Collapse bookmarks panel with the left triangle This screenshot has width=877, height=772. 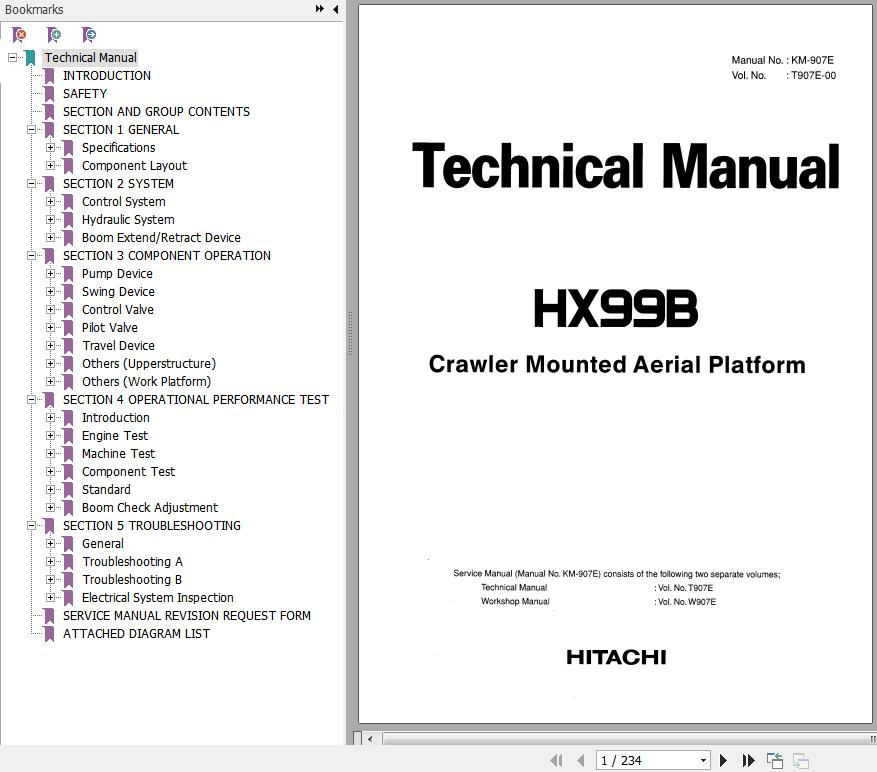tap(336, 9)
